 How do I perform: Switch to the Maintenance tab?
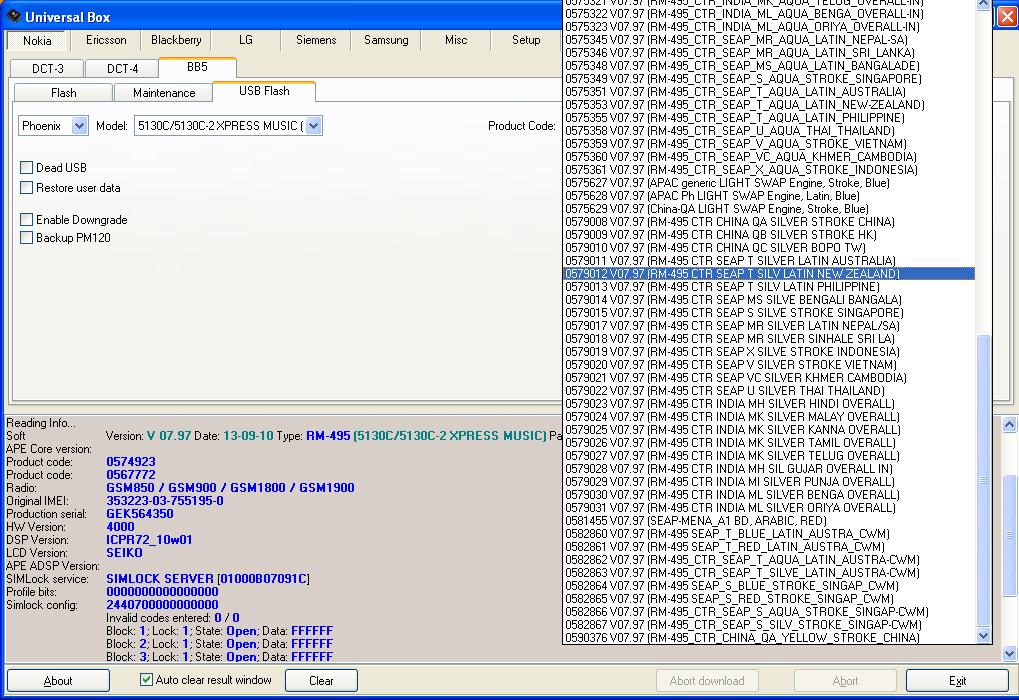coord(164,92)
